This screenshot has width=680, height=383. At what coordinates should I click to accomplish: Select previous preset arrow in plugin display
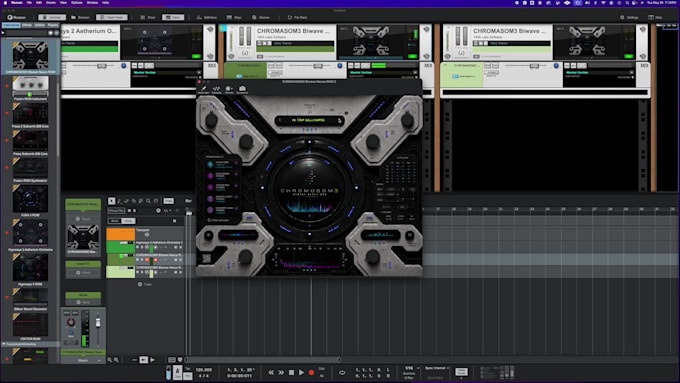click(280, 120)
